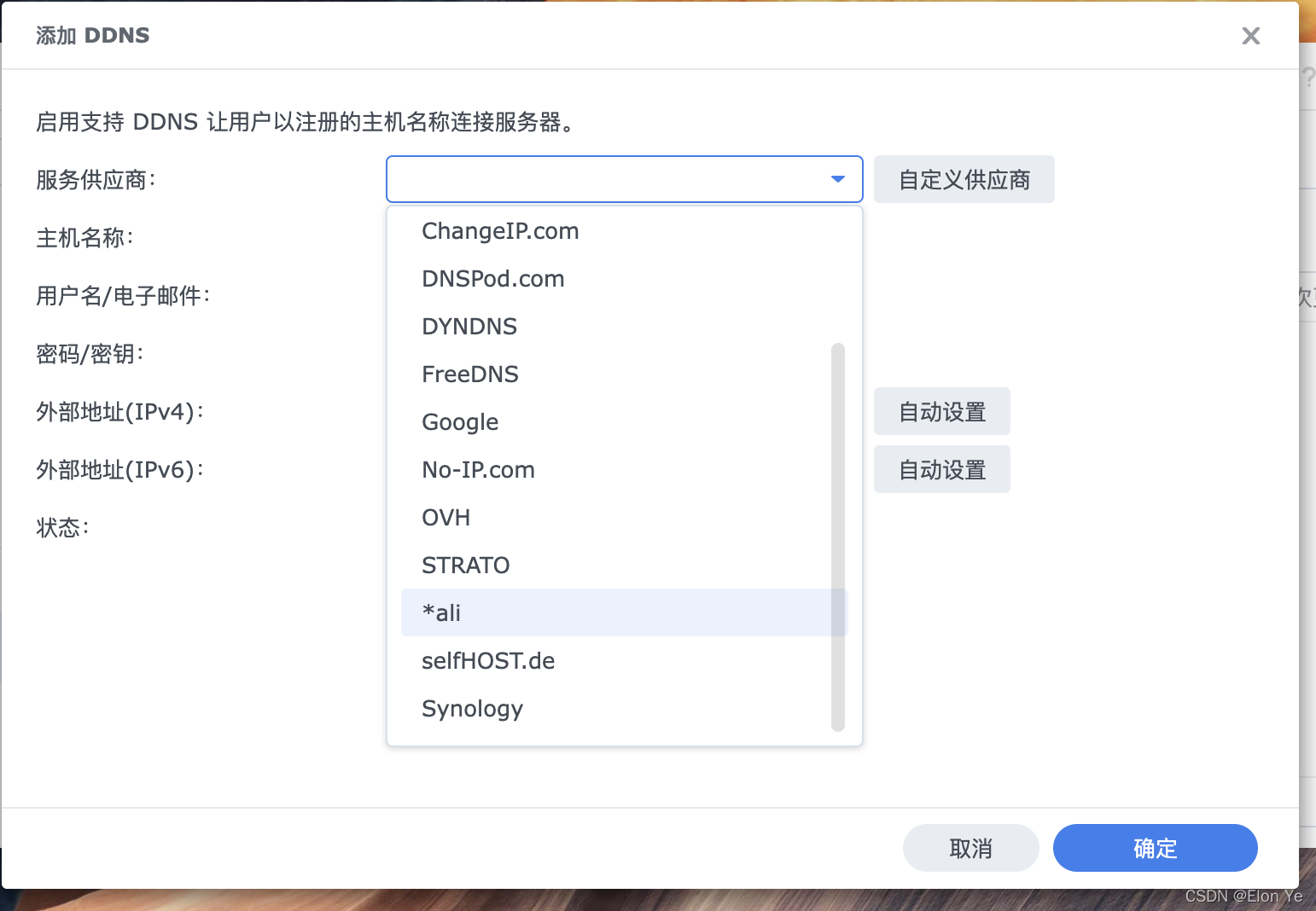The width and height of the screenshot is (1316, 911).
Task: Choose selfHOST.de from the dropdown
Action: click(x=487, y=660)
